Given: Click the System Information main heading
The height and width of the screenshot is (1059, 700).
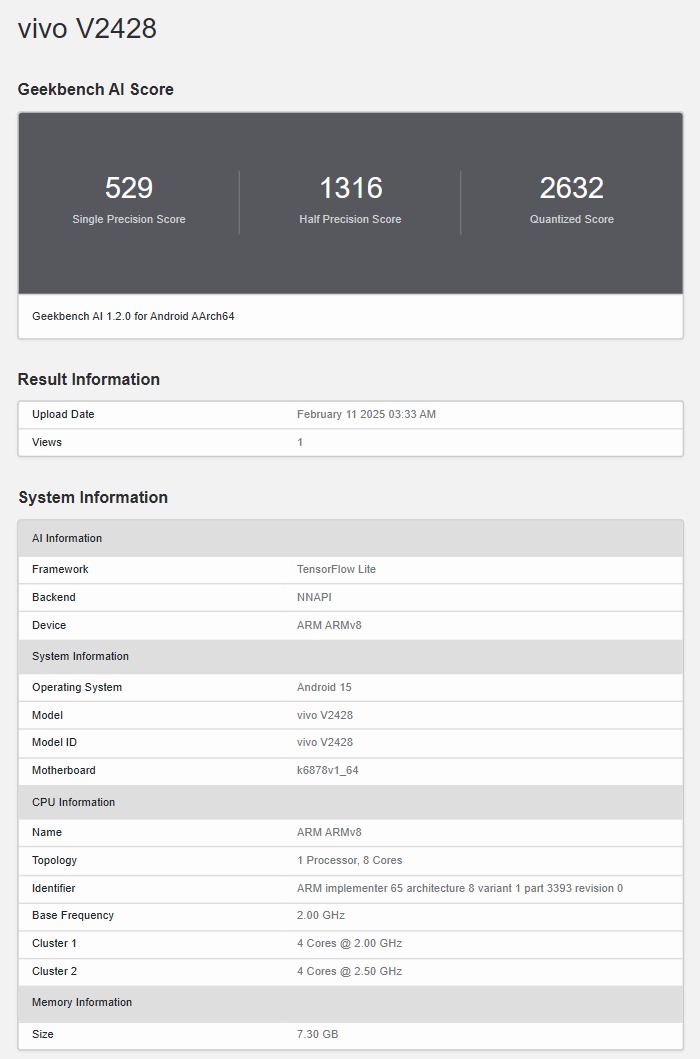Looking at the screenshot, I should click(x=92, y=497).
